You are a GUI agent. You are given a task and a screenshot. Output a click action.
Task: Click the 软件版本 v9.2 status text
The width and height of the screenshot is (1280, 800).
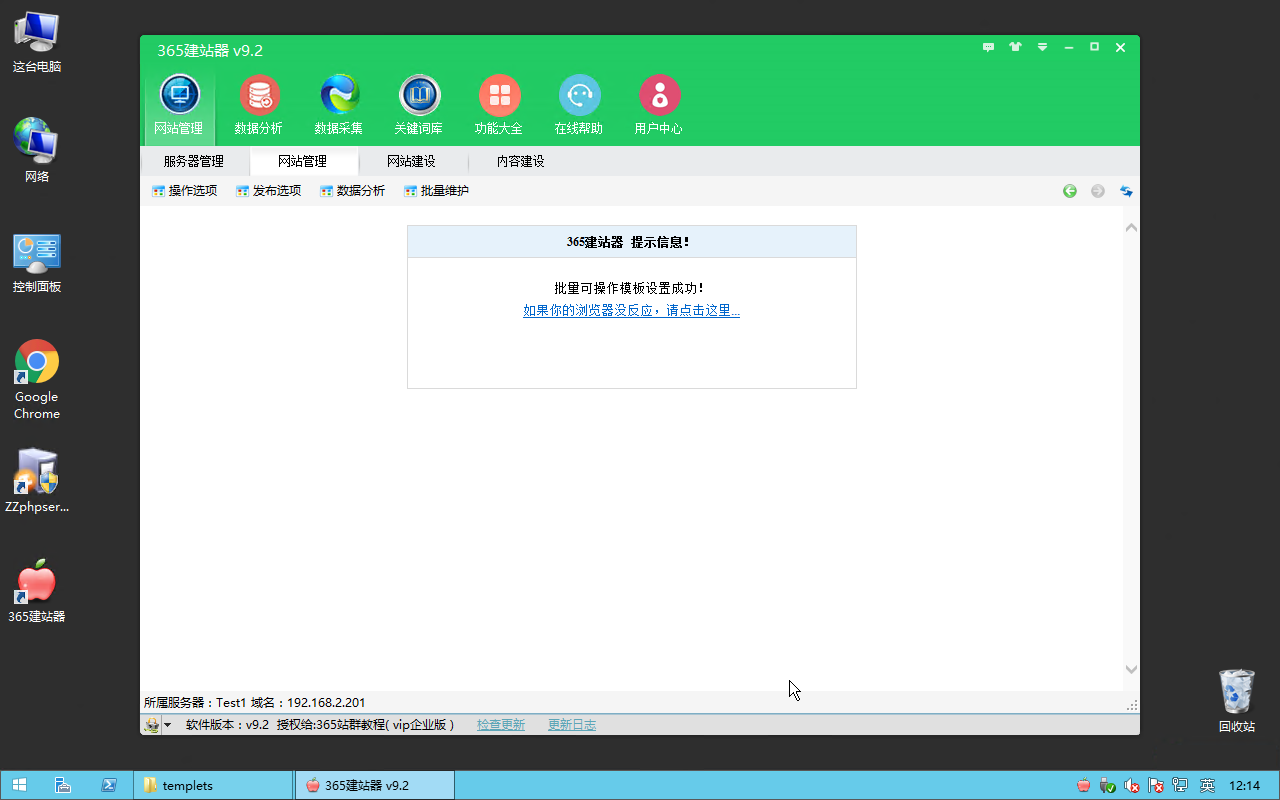[x=228, y=725]
